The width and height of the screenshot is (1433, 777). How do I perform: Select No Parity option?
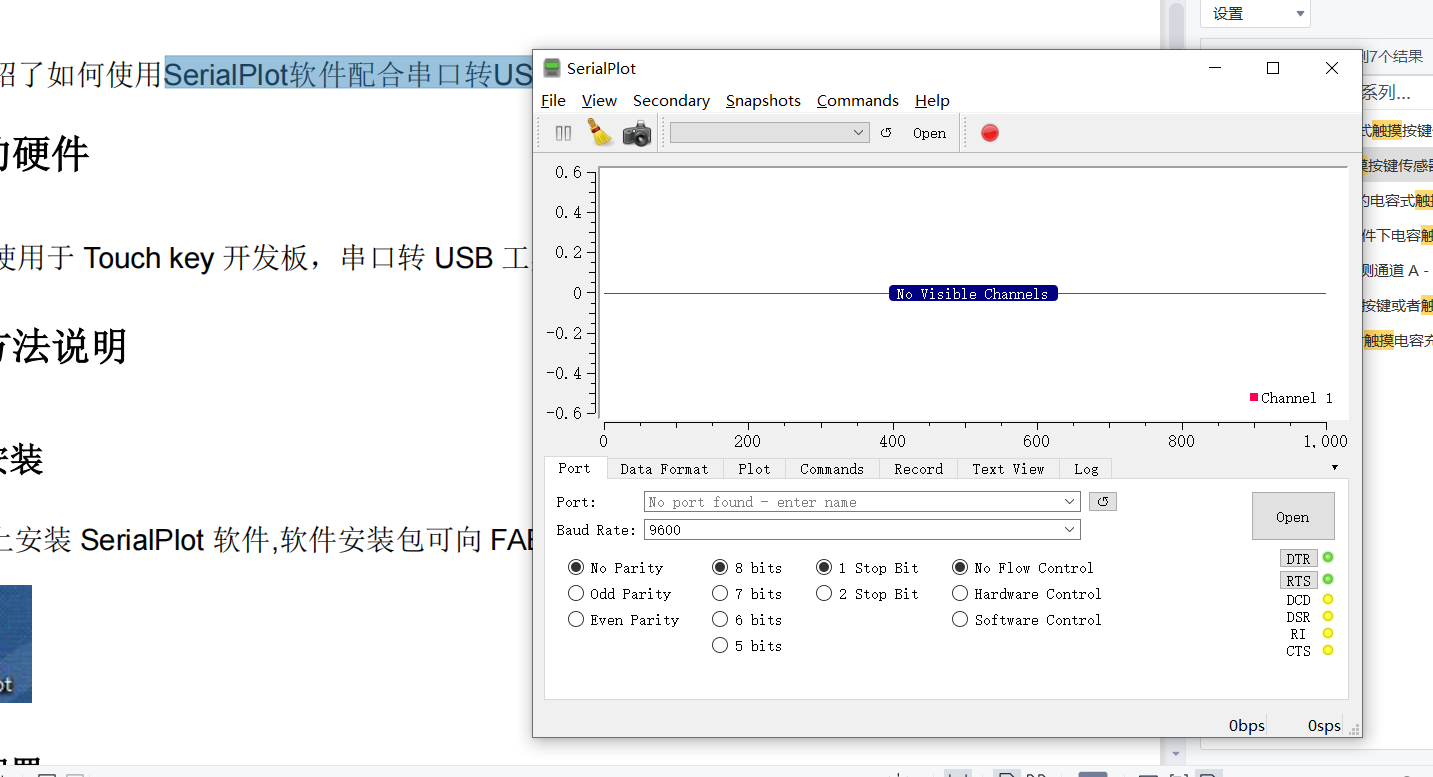pos(615,568)
